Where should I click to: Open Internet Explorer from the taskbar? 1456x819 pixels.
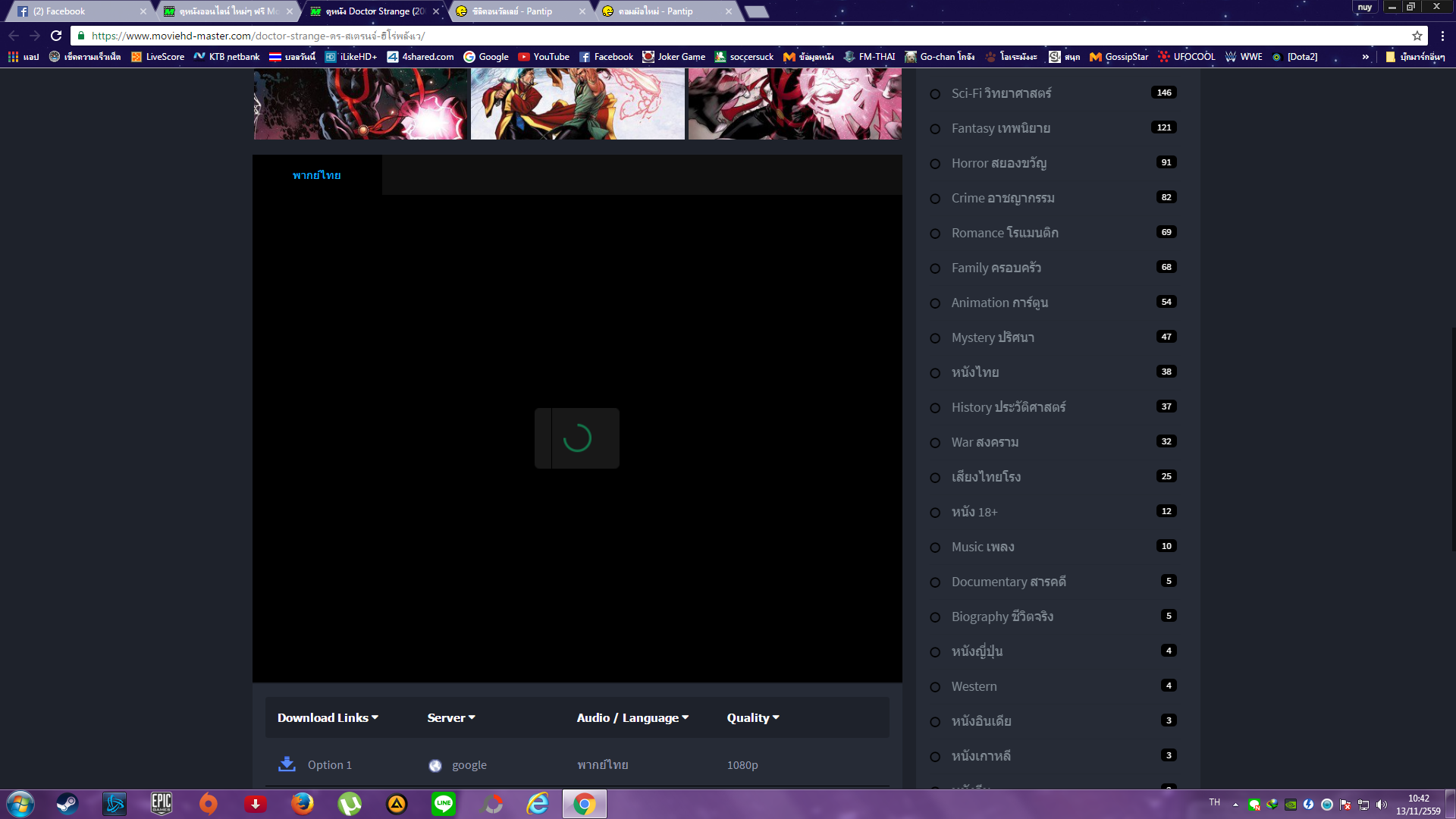click(538, 804)
